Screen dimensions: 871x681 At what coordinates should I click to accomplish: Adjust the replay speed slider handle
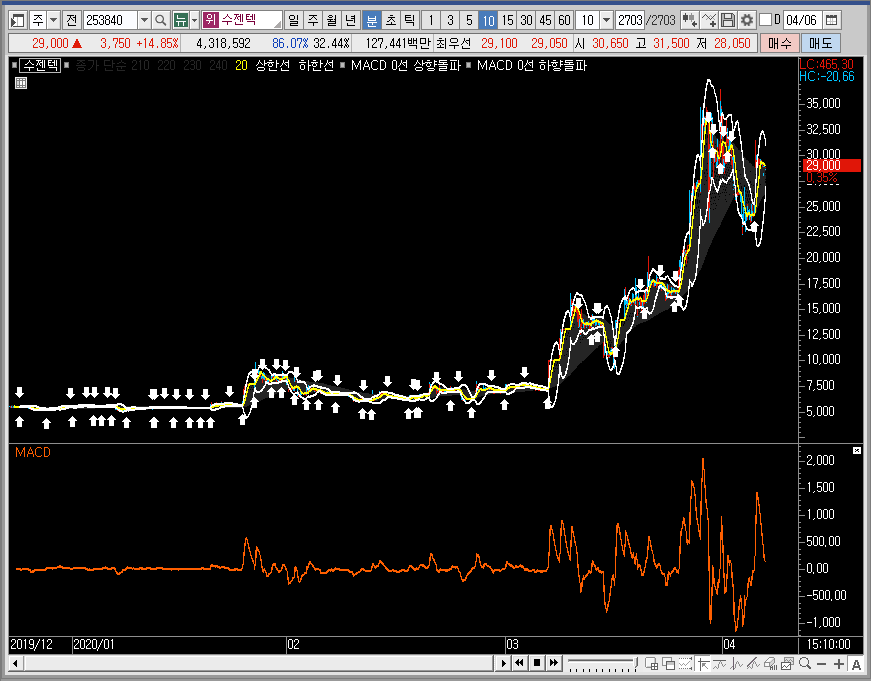point(637,663)
